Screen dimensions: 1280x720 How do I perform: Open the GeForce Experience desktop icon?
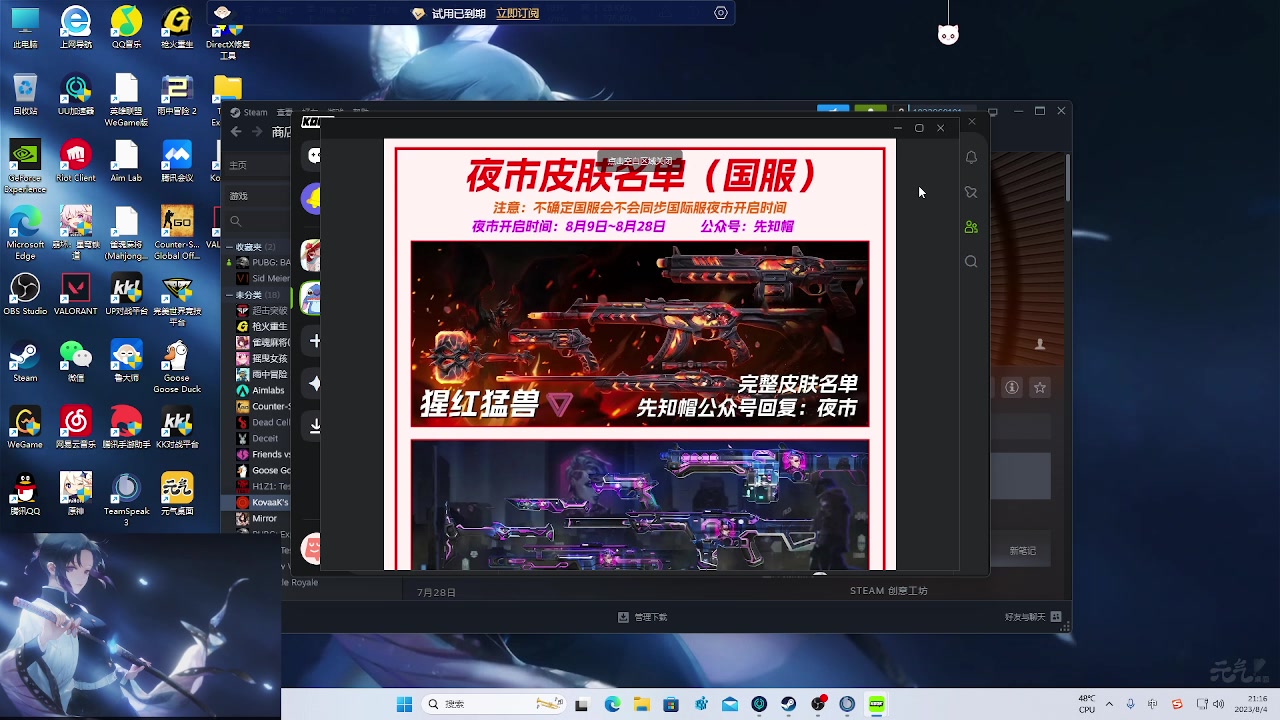tap(25, 165)
